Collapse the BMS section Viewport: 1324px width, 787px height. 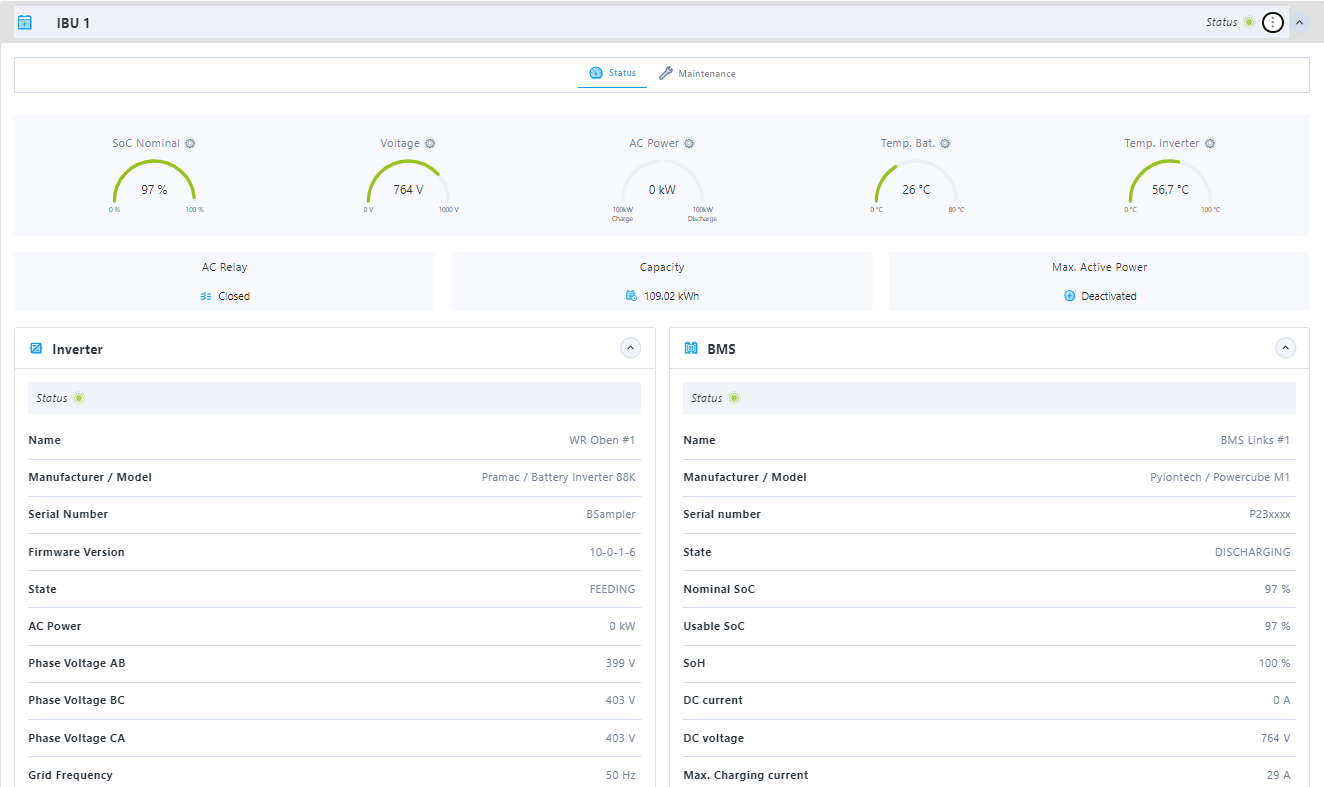click(1286, 348)
